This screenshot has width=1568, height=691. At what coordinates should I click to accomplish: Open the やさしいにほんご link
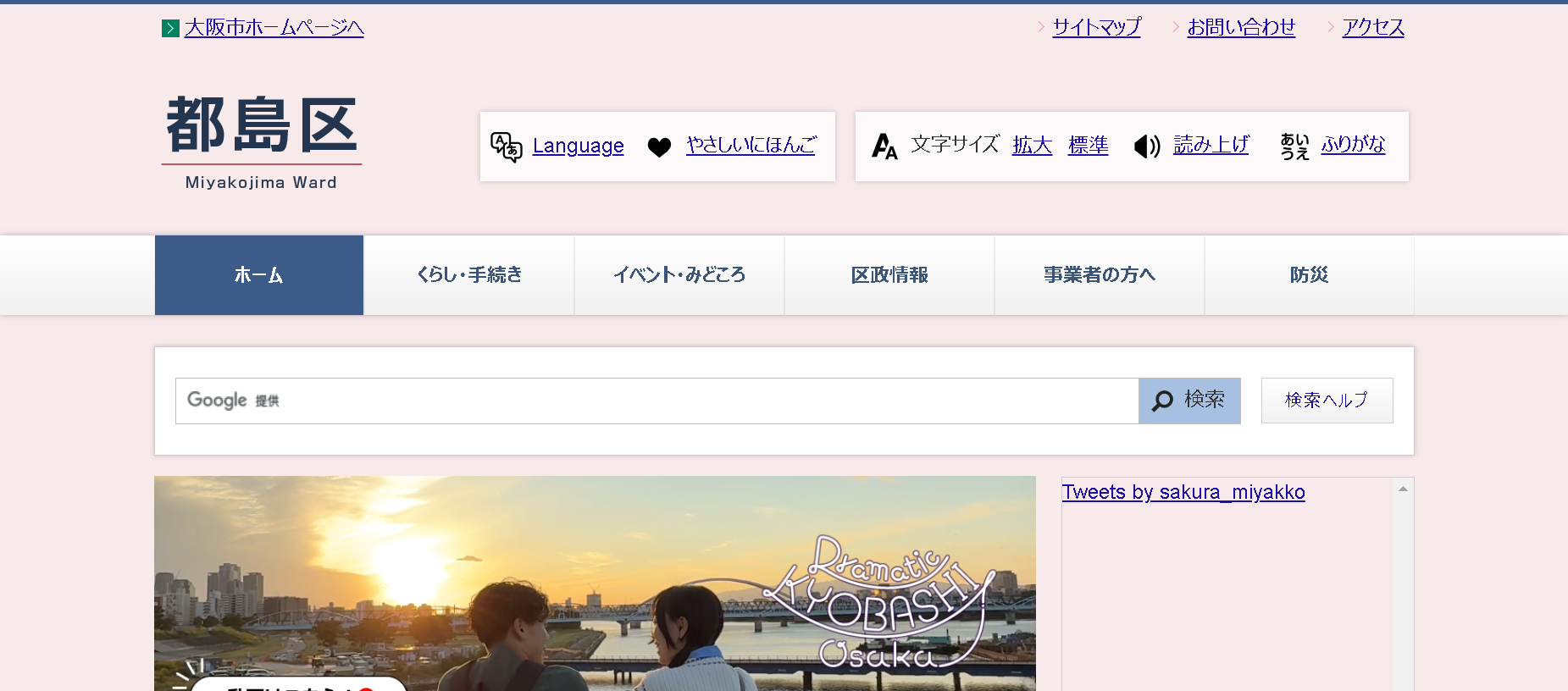pyautogui.click(x=751, y=145)
